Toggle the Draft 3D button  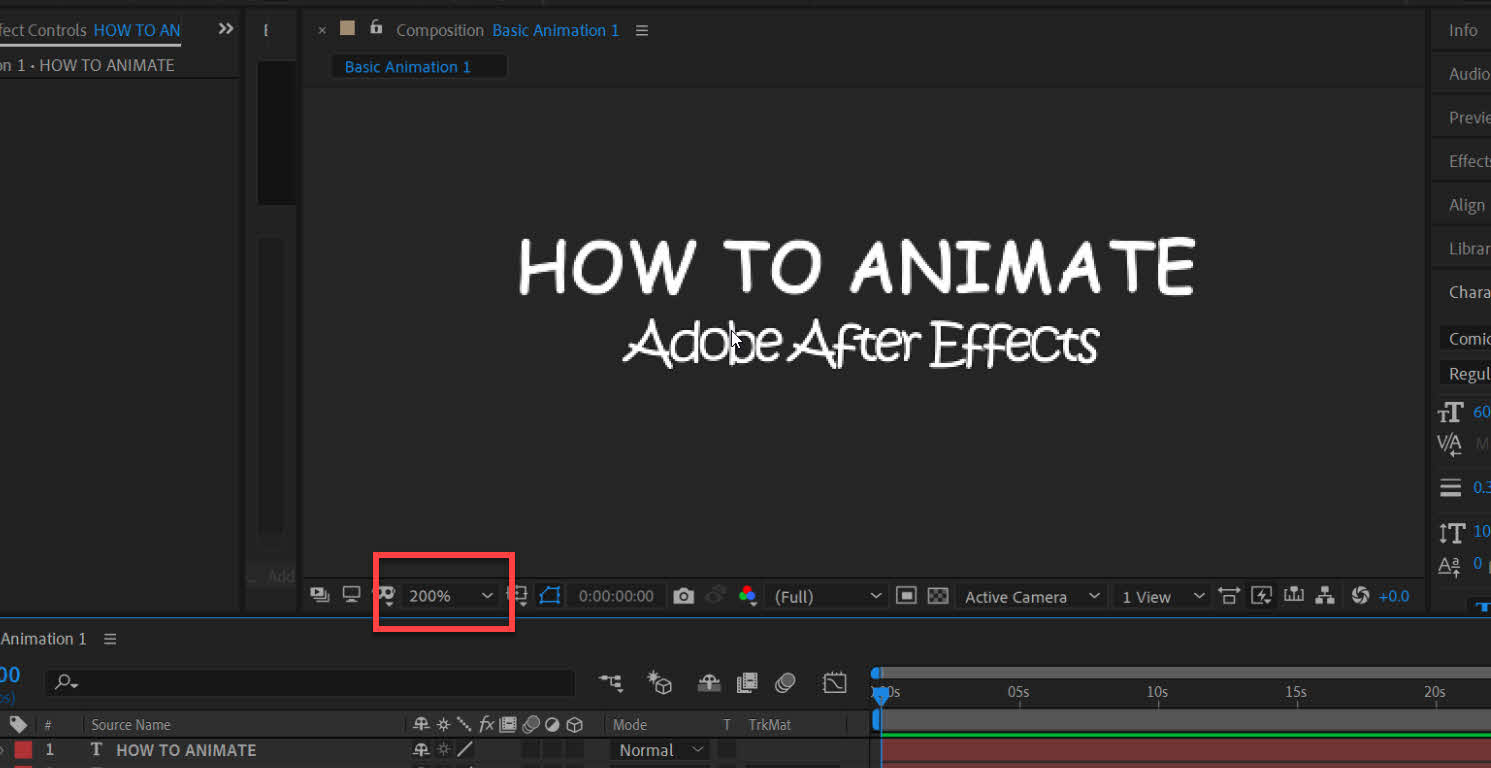point(660,683)
